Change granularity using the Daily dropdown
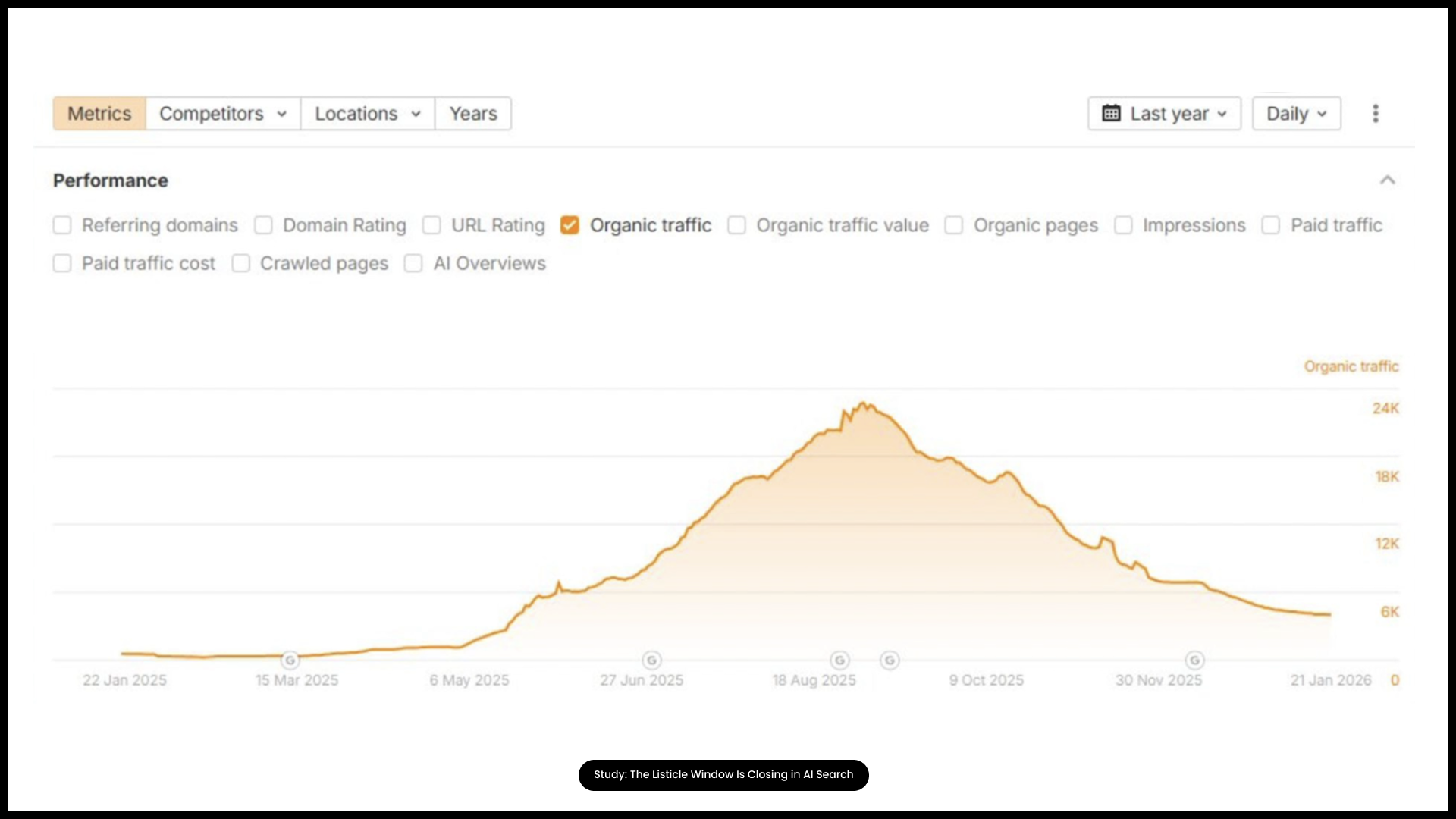The height and width of the screenshot is (819, 1456). click(1295, 113)
